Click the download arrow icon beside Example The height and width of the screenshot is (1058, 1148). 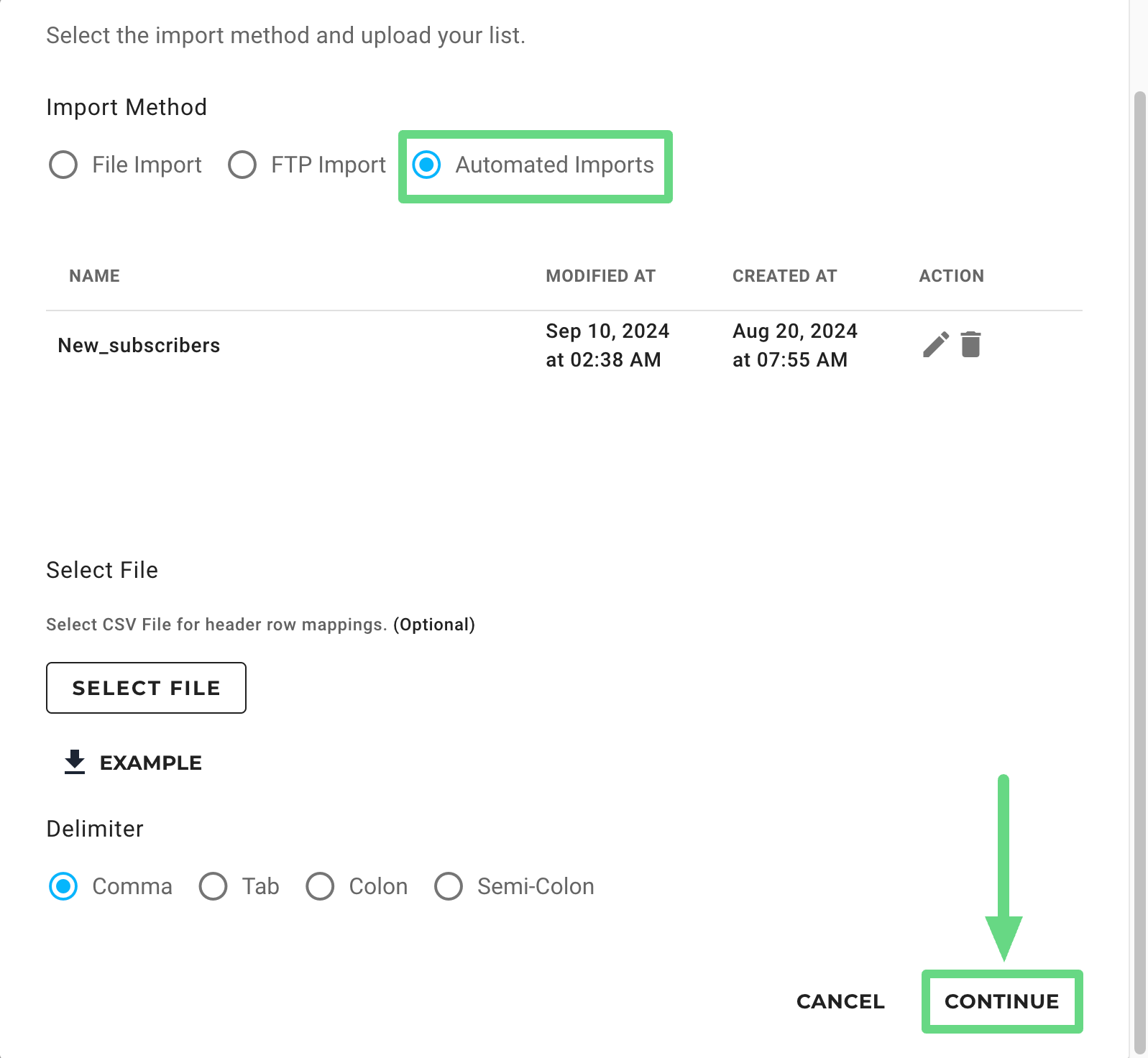(75, 762)
